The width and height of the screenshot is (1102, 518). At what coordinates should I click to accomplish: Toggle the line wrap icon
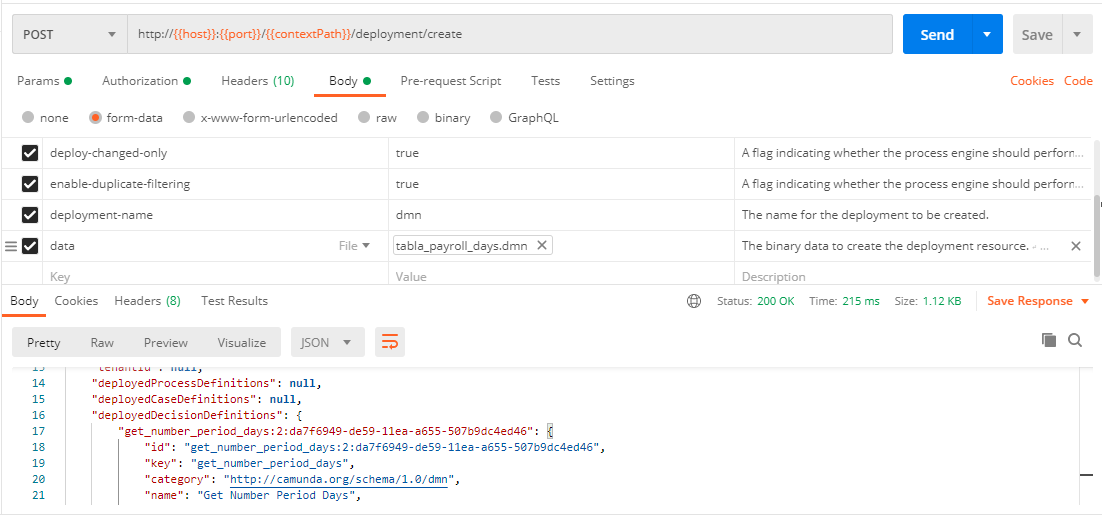click(x=390, y=342)
